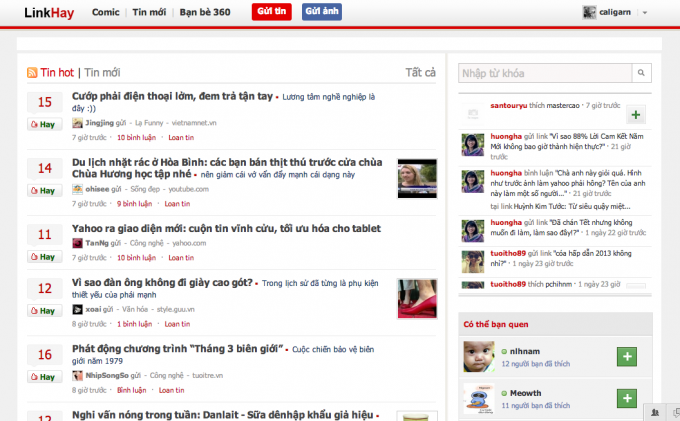Vote Hay on high heels story

point(44,311)
